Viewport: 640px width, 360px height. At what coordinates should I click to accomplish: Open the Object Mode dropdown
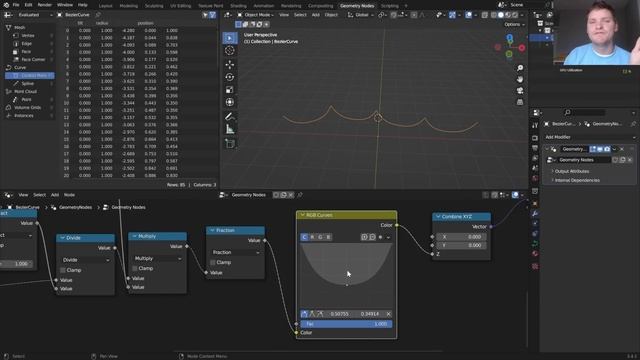(x=255, y=15)
